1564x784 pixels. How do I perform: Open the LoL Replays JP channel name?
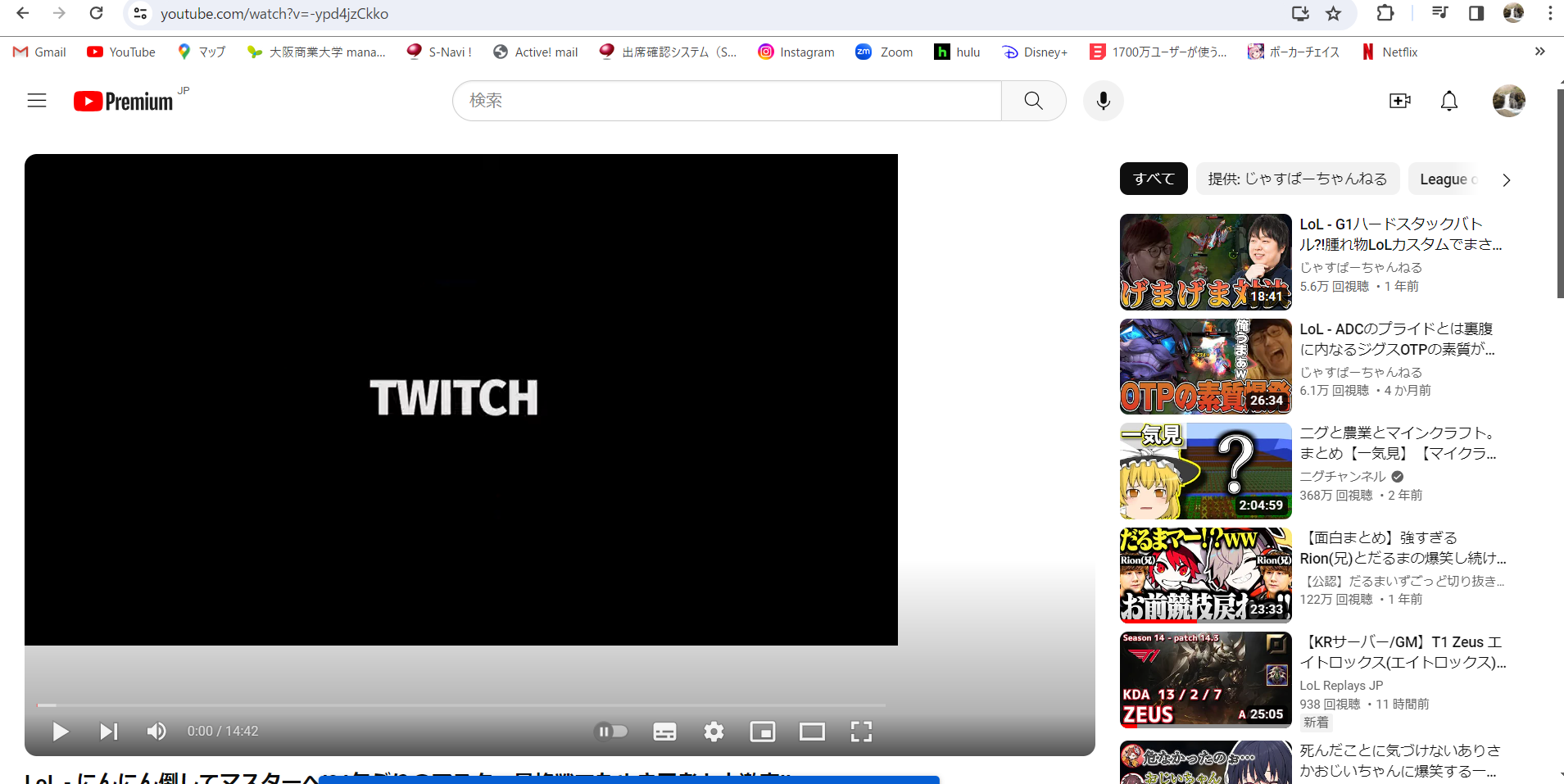pyautogui.click(x=1341, y=685)
